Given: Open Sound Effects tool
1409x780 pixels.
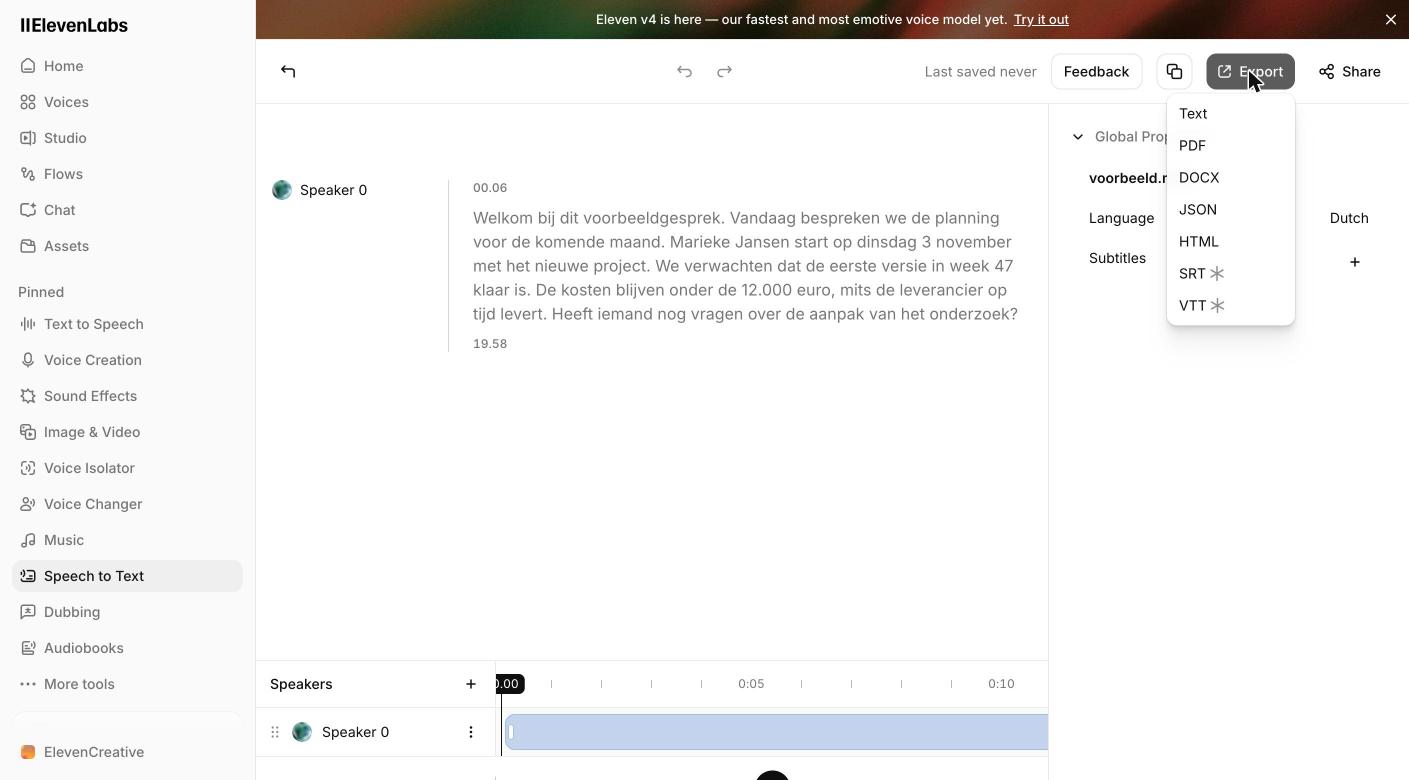Looking at the screenshot, I should coord(127,396).
